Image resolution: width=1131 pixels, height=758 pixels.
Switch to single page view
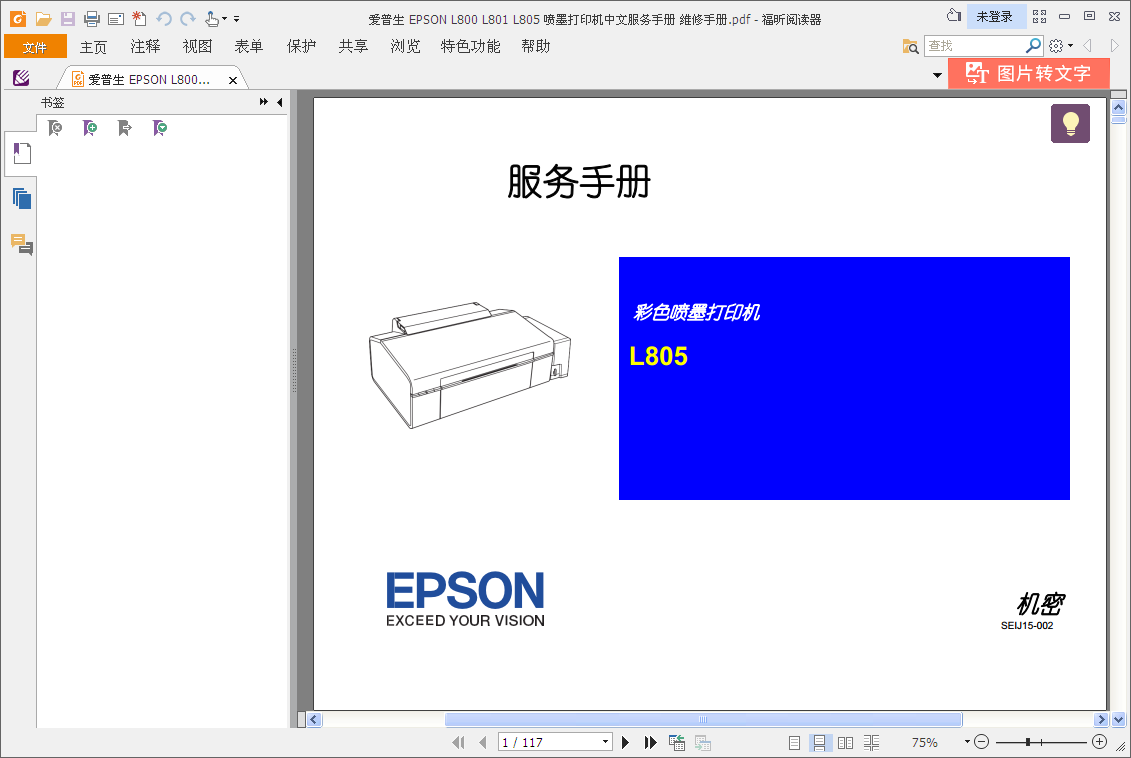pos(794,742)
